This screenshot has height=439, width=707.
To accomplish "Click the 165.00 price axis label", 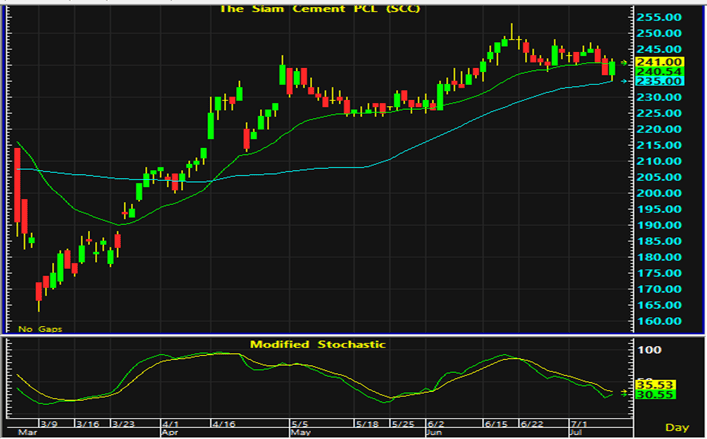I will click(x=659, y=305).
